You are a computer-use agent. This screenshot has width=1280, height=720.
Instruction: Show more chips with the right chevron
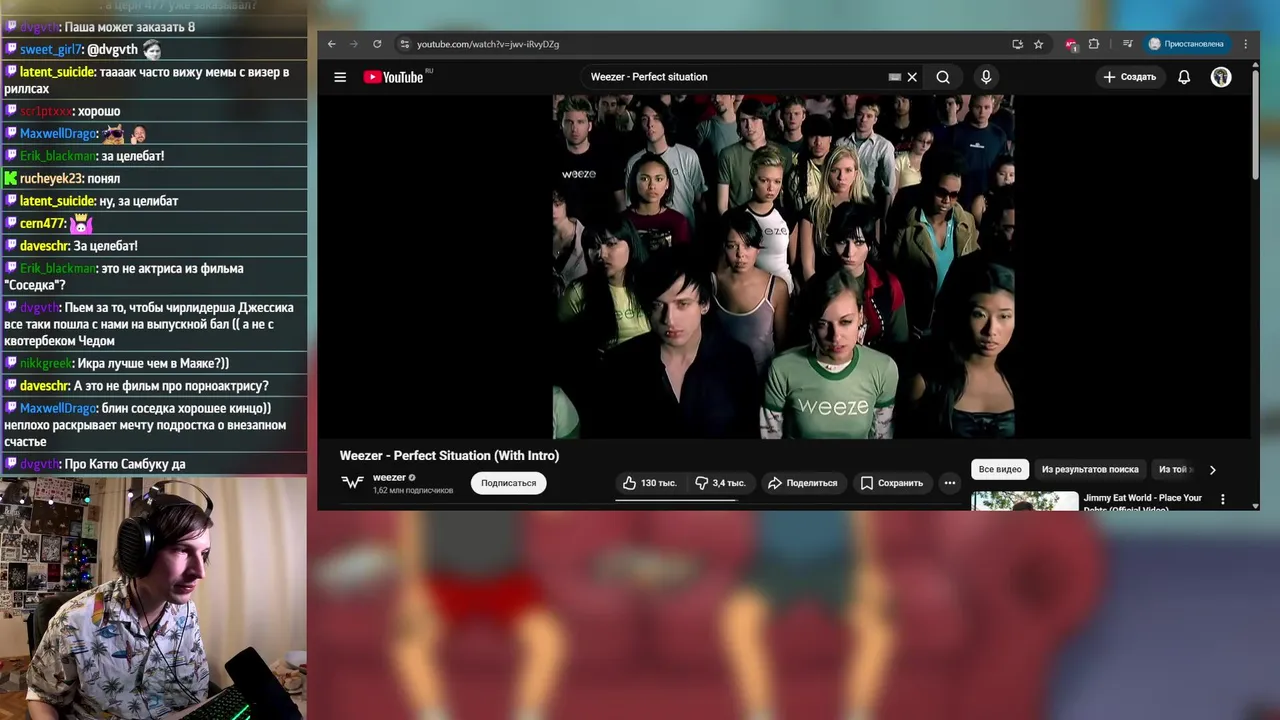(x=1213, y=470)
